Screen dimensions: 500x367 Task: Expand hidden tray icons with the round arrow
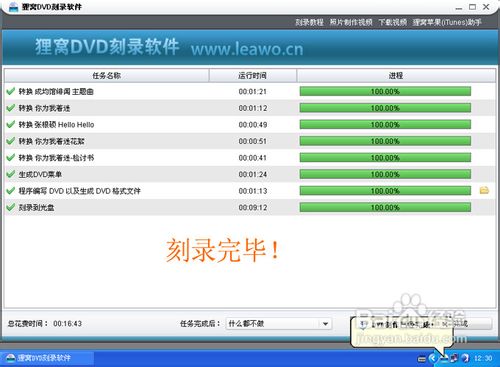[433, 358]
